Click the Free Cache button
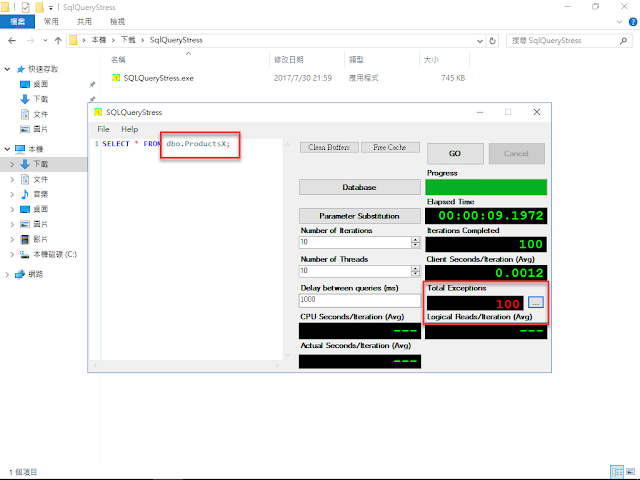640x480 pixels. coord(390,147)
